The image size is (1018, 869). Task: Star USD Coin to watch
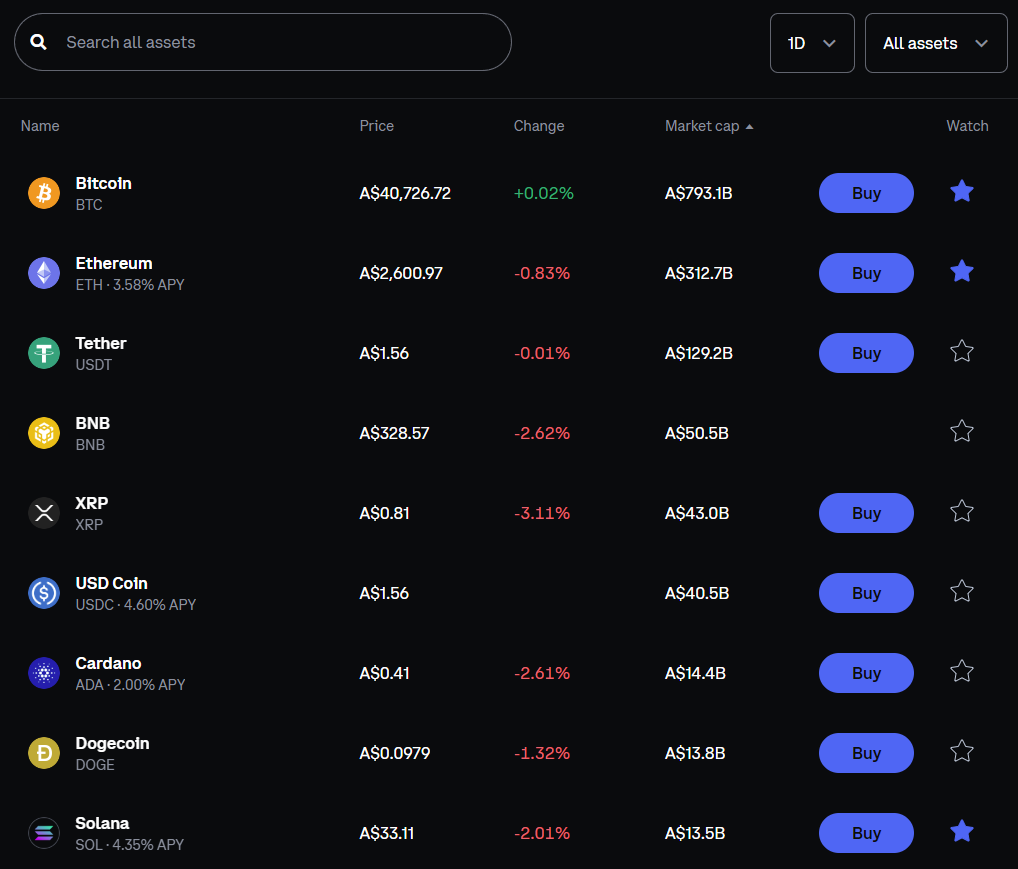[x=962, y=591]
